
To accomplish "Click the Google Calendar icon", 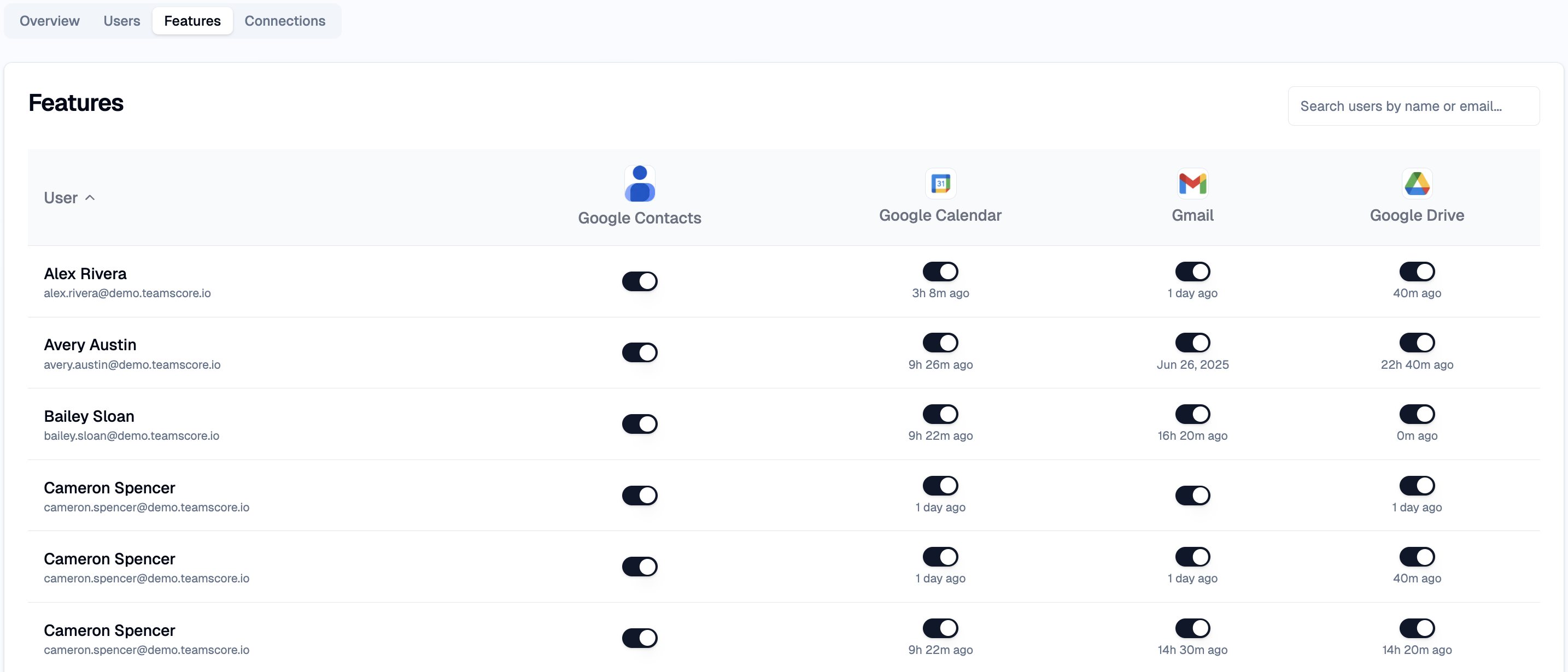I will tap(940, 183).
